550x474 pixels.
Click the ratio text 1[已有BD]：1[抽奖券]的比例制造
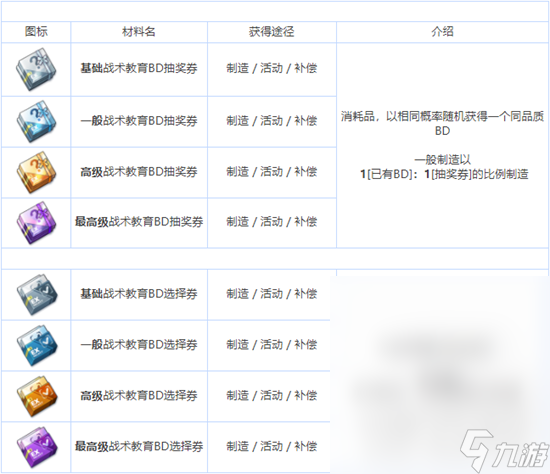point(444,174)
